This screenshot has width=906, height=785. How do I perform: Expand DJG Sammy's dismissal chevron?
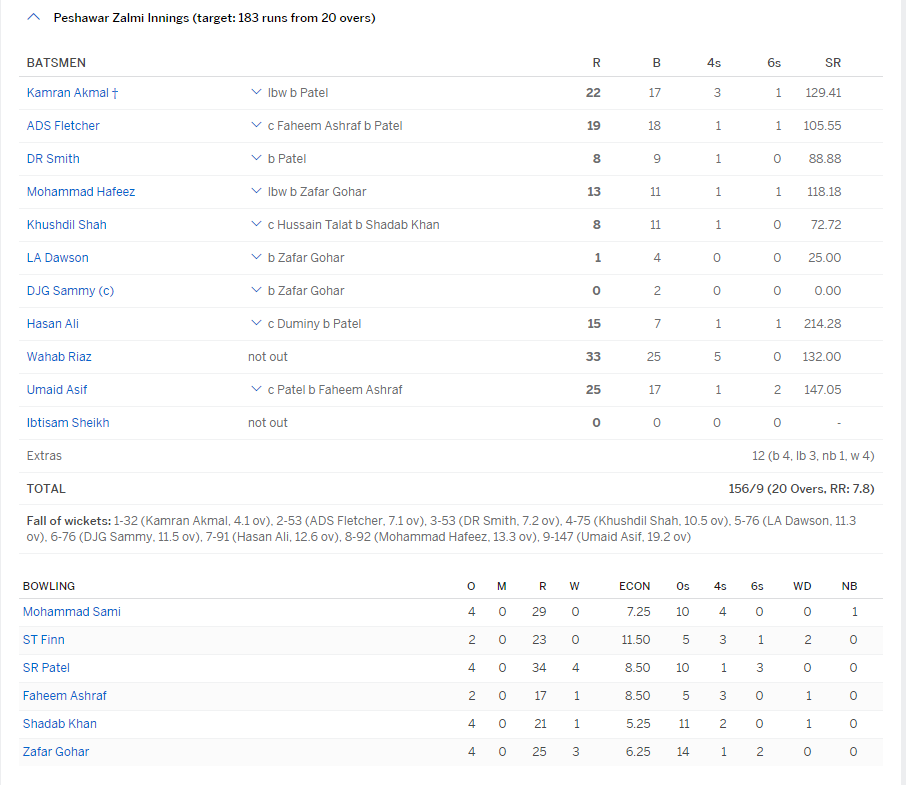pyautogui.click(x=256, y=291)
